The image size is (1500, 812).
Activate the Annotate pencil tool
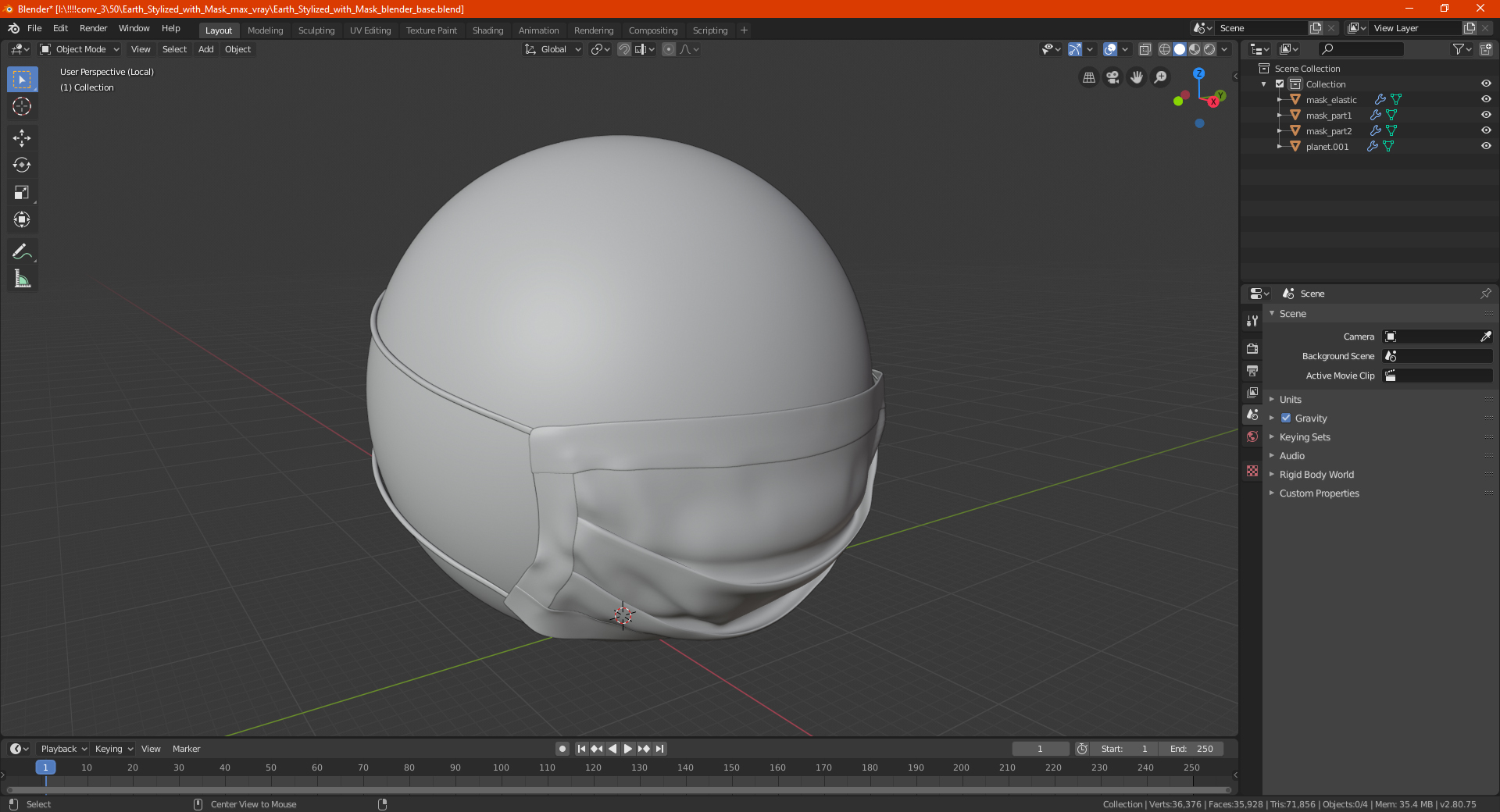[x=22, y=251]
